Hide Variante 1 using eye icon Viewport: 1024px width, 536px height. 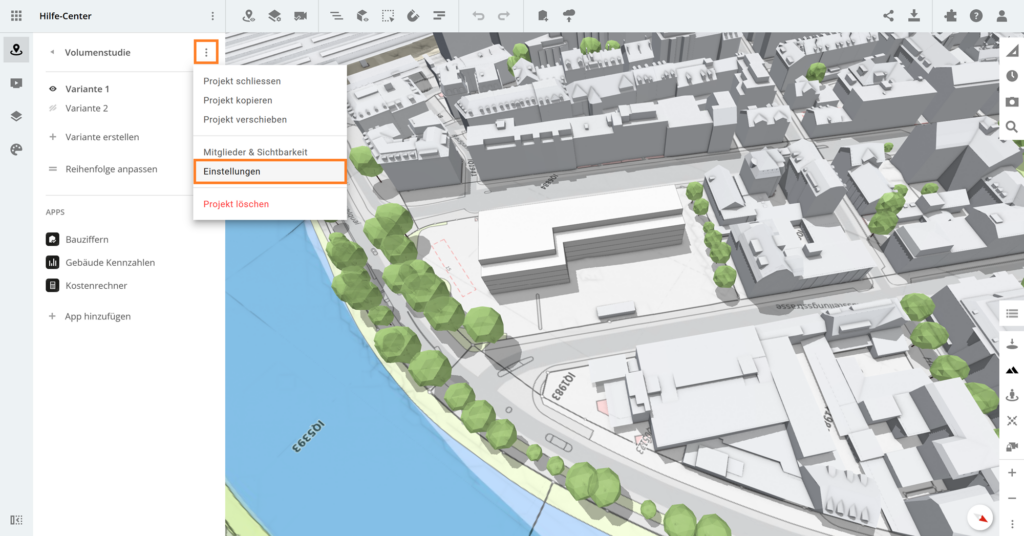53,89
